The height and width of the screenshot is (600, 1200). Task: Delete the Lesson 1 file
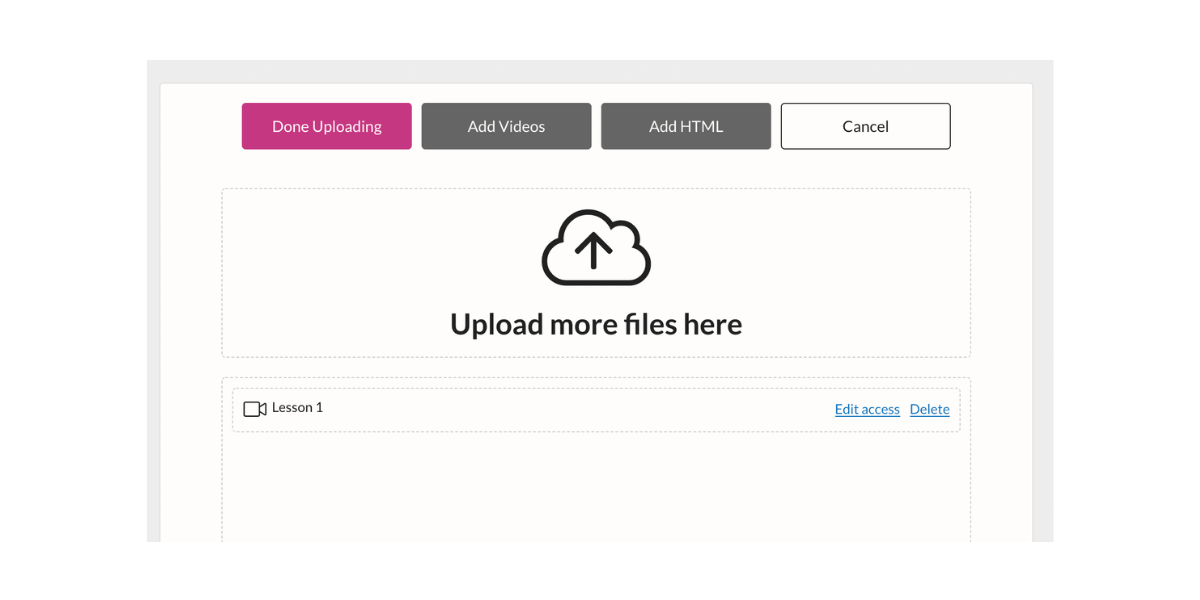[x=930, y=409]
